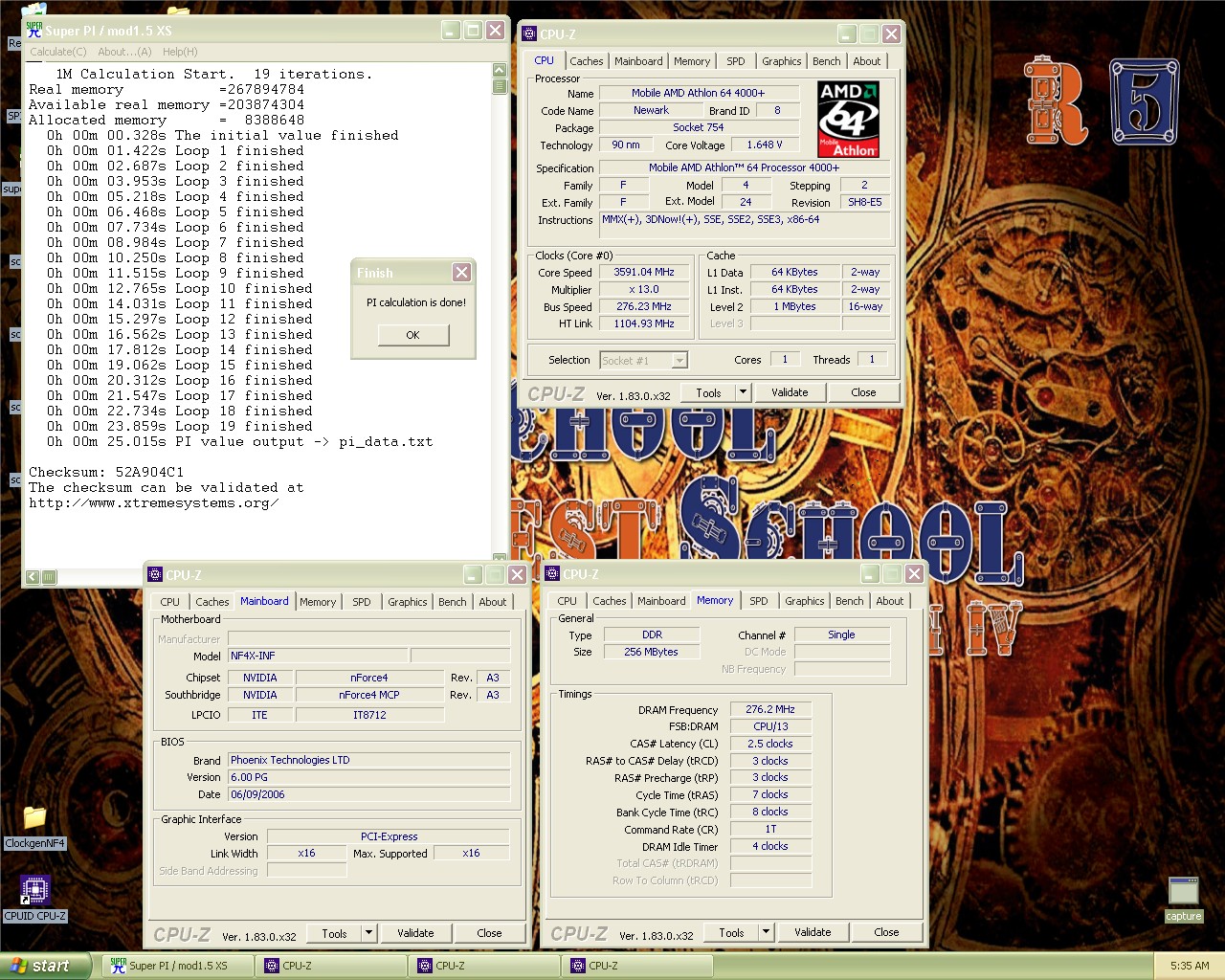Switch to About tab in Memory window
The width and height of the screenshot is (1225, 980).
(x=890, y=601)
